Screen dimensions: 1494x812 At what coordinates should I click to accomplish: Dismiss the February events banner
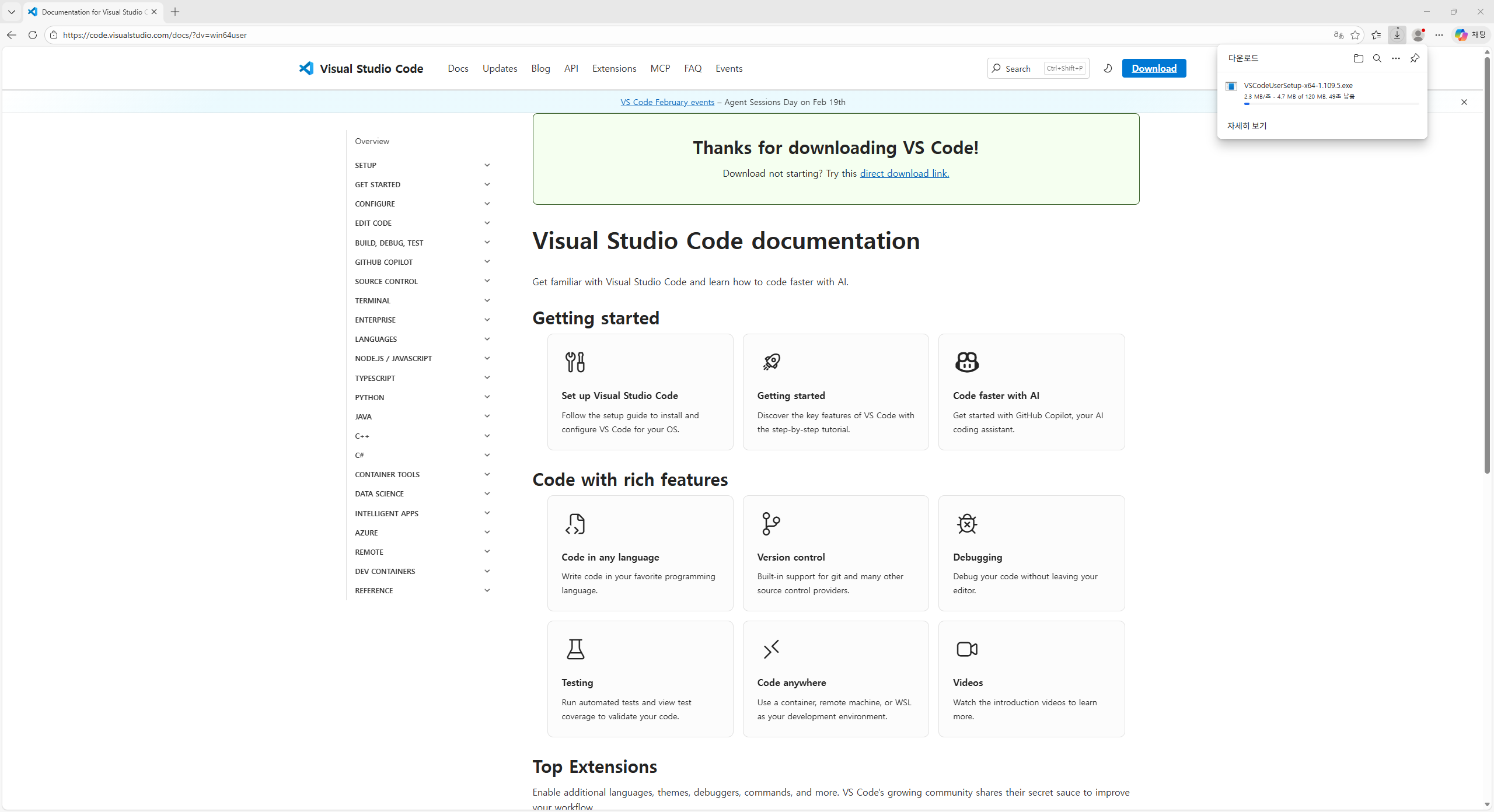(1464, 102)
